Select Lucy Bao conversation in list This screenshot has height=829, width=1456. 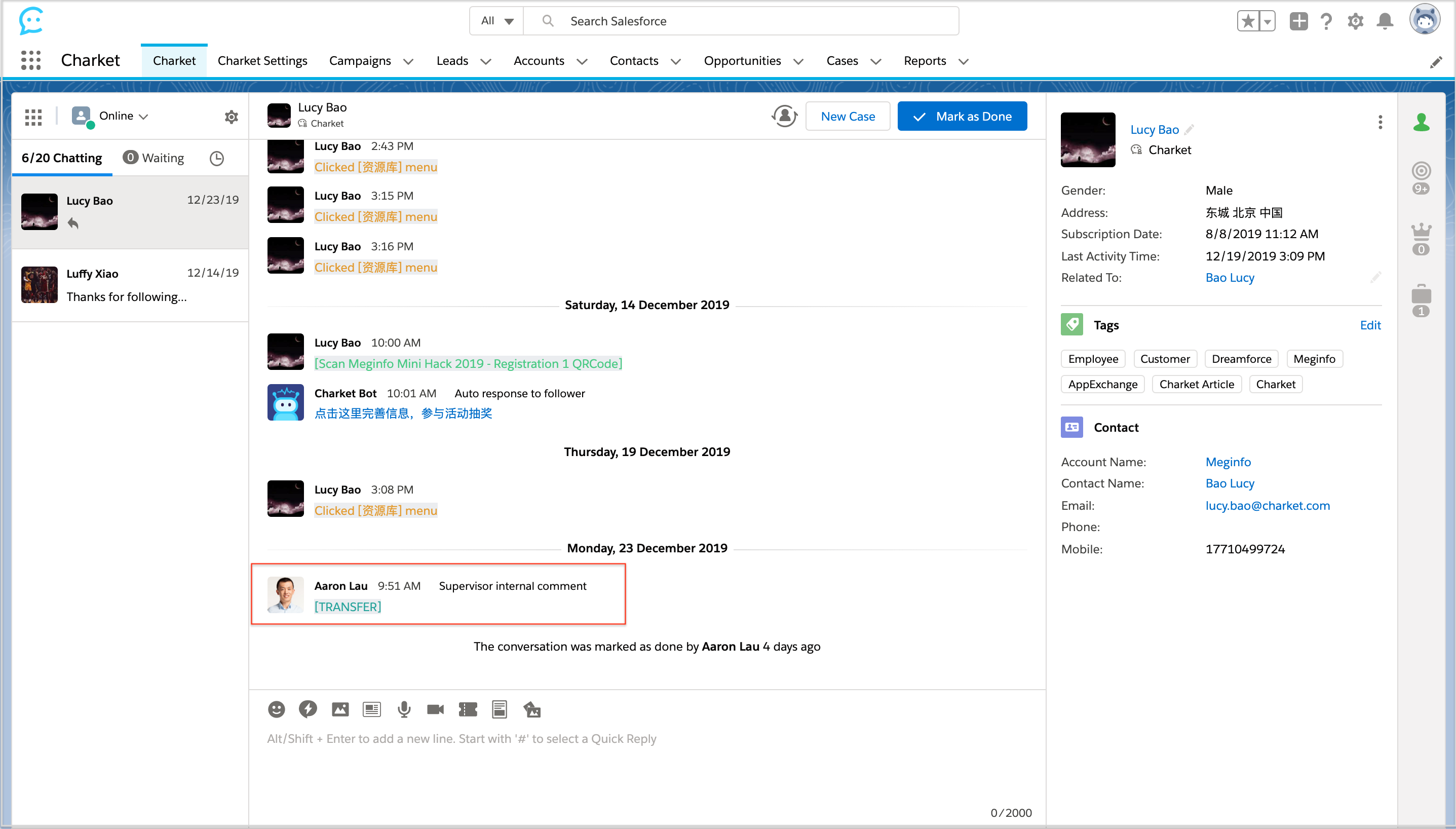[130, 212]
